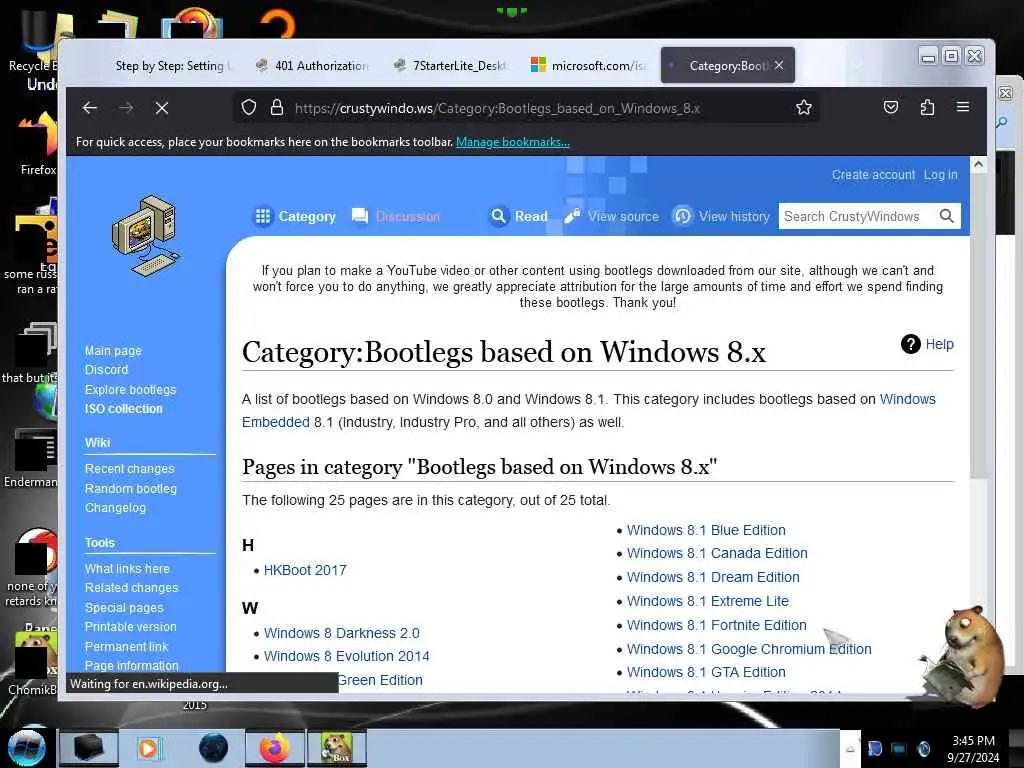Open Related changes link
Screen dimensions: 1024x768
tap(131, 588)
